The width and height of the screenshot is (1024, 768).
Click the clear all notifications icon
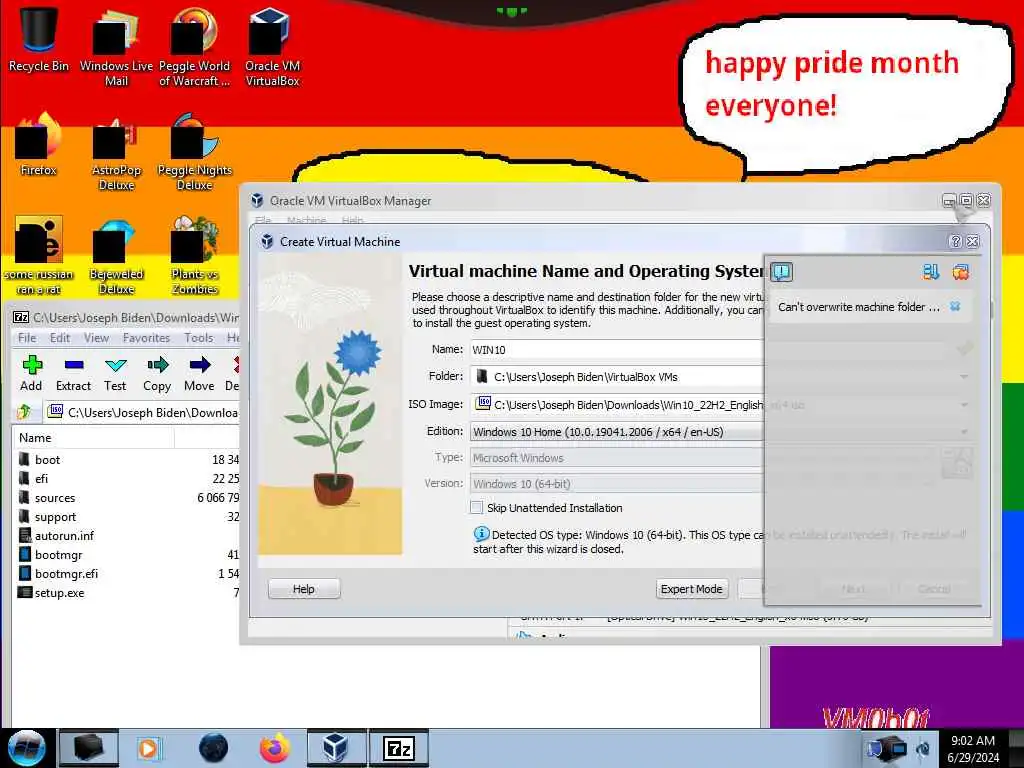click(x=961, y=272)
